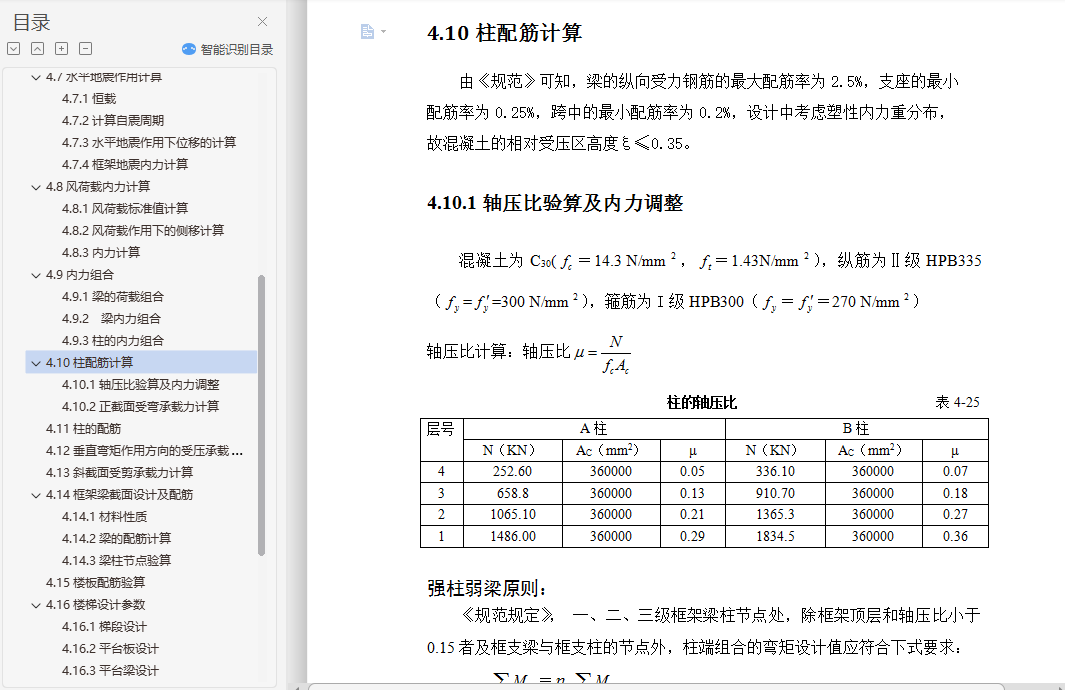This screenshot has height=690, width=1065.
Task: Click the blue robot icon beside 智能识别目录
Action: pyautogui.click(x=189, y=49)
